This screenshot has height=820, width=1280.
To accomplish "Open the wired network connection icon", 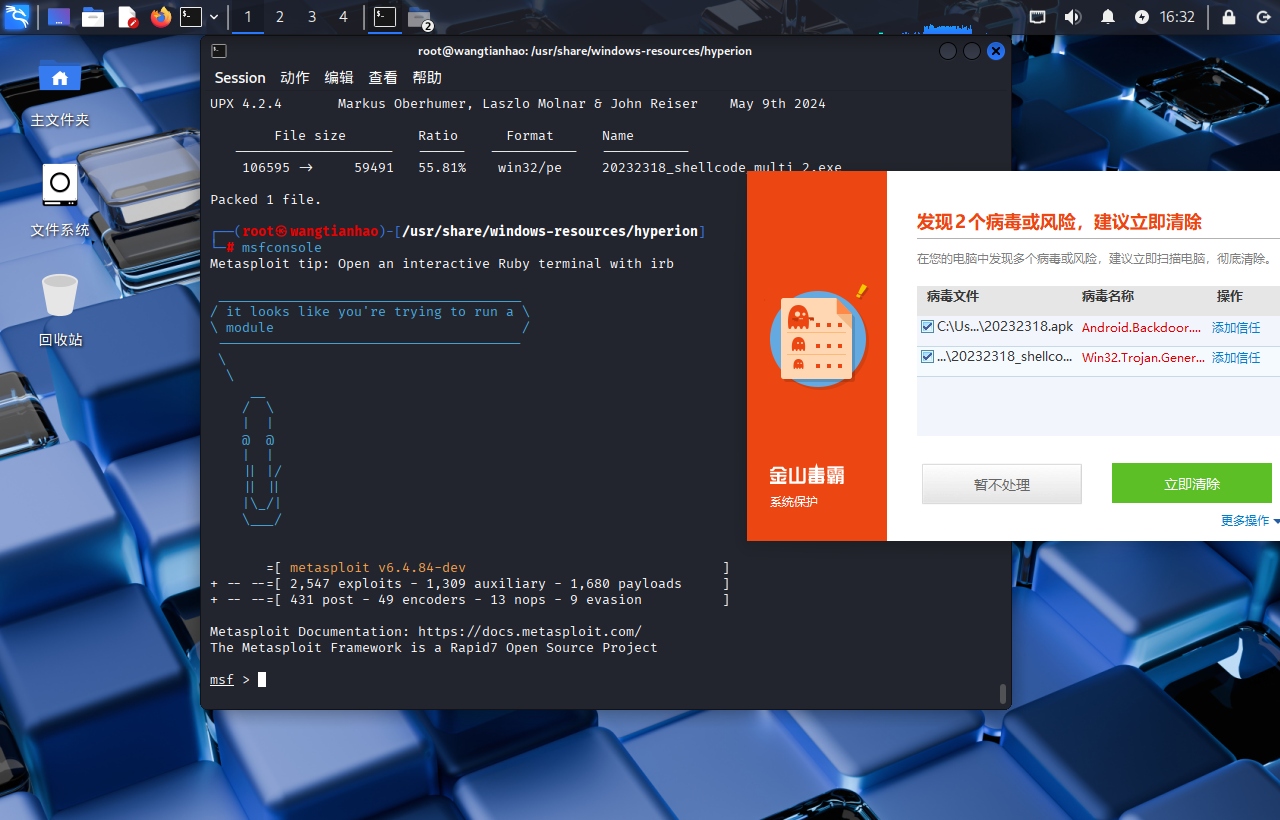I will click(1038, 17).
